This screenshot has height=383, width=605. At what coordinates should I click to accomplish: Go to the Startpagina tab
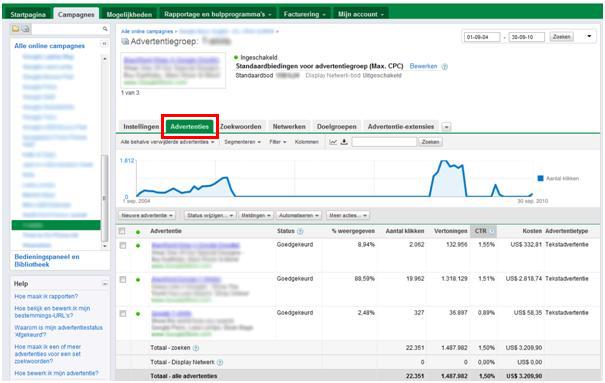[28, 14]
